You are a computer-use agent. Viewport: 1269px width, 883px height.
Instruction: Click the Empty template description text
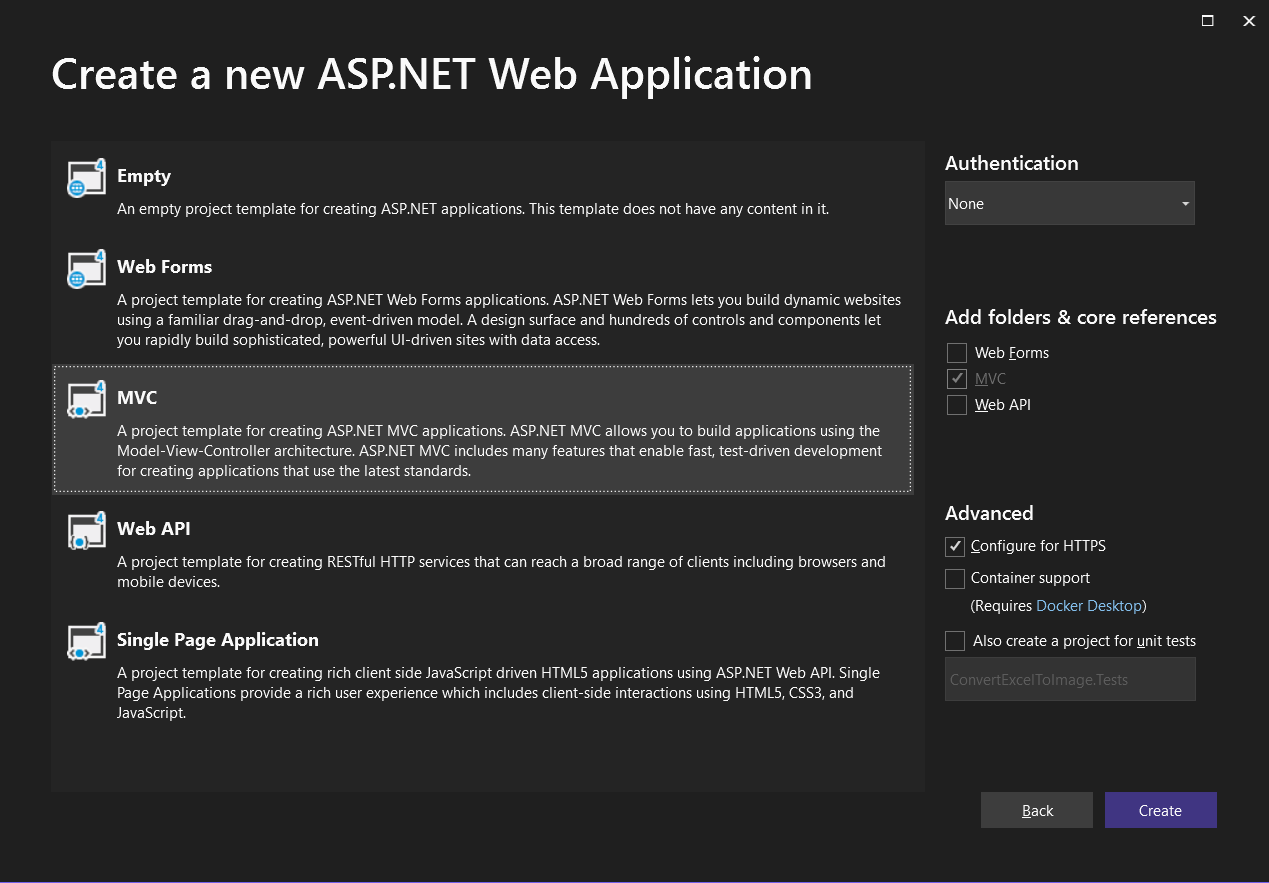tap(473, 209)
